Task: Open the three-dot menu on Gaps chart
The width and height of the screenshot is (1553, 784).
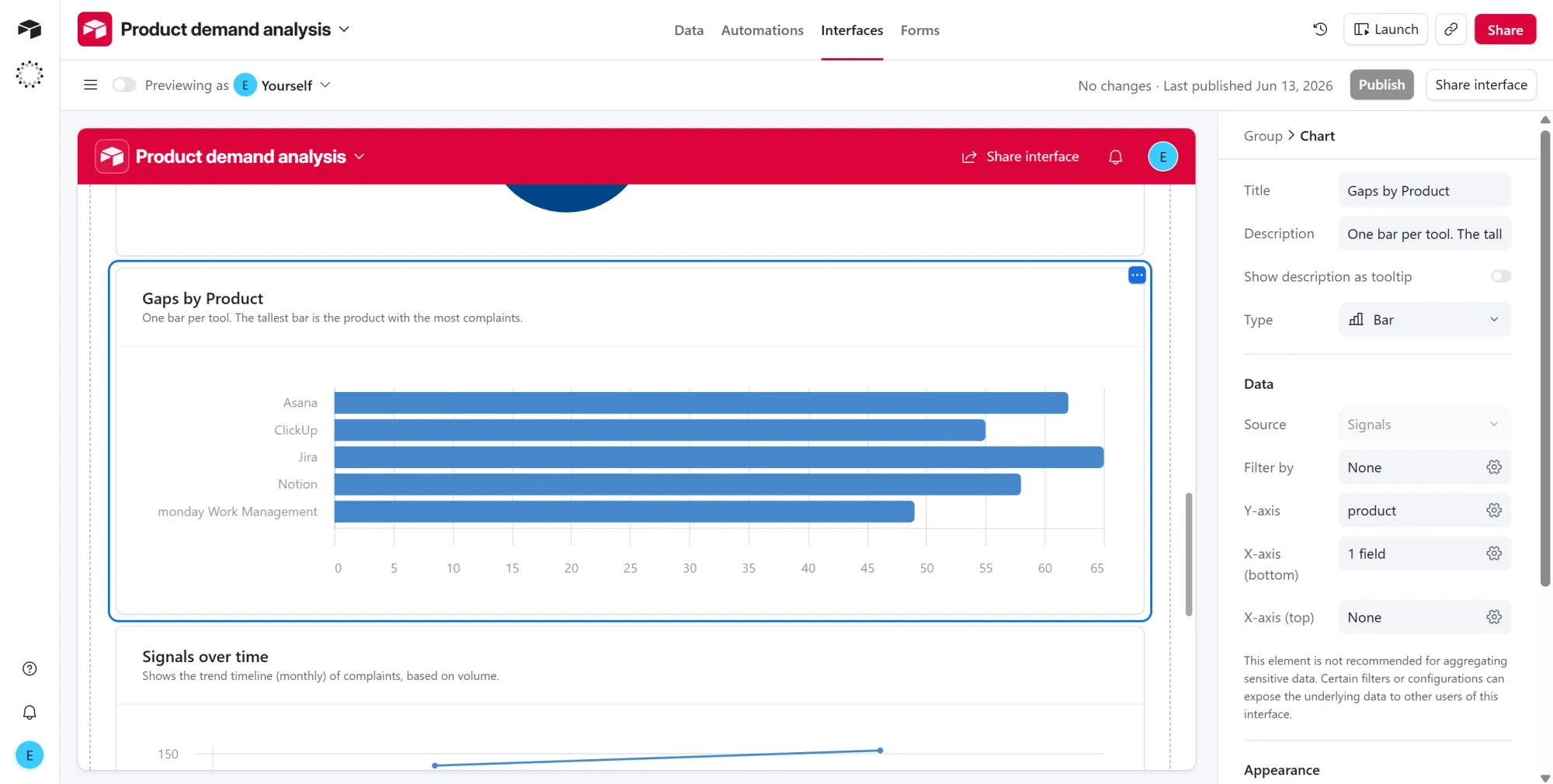Action: (1137, 275)
